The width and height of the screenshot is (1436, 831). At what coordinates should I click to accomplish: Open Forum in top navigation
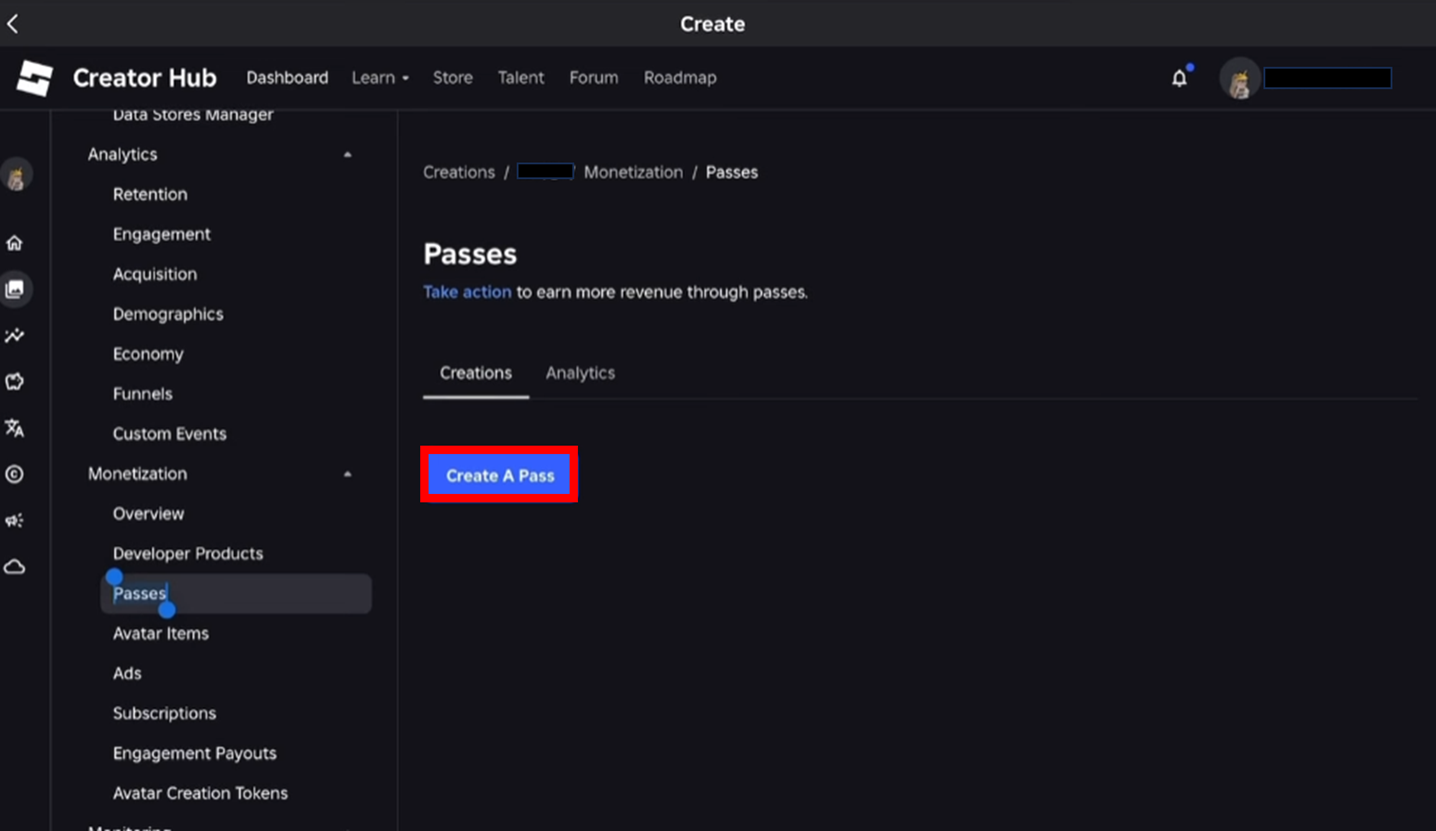594,78
